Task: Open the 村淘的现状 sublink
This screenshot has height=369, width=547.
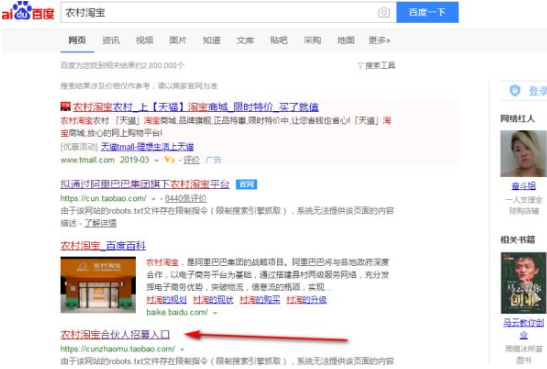Action: [213, 300]
